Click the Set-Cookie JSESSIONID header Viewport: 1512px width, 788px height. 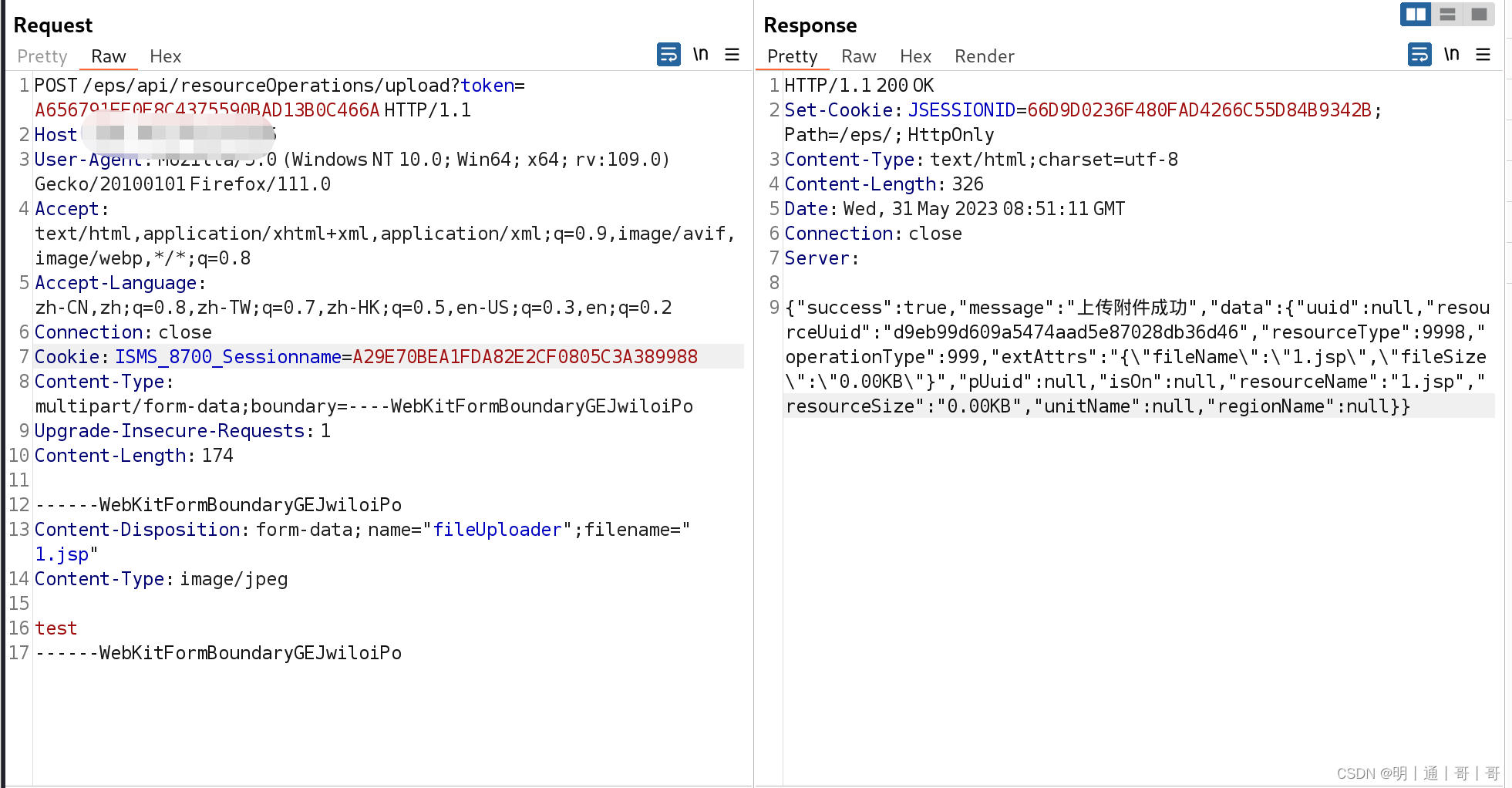pos(1083,110)
